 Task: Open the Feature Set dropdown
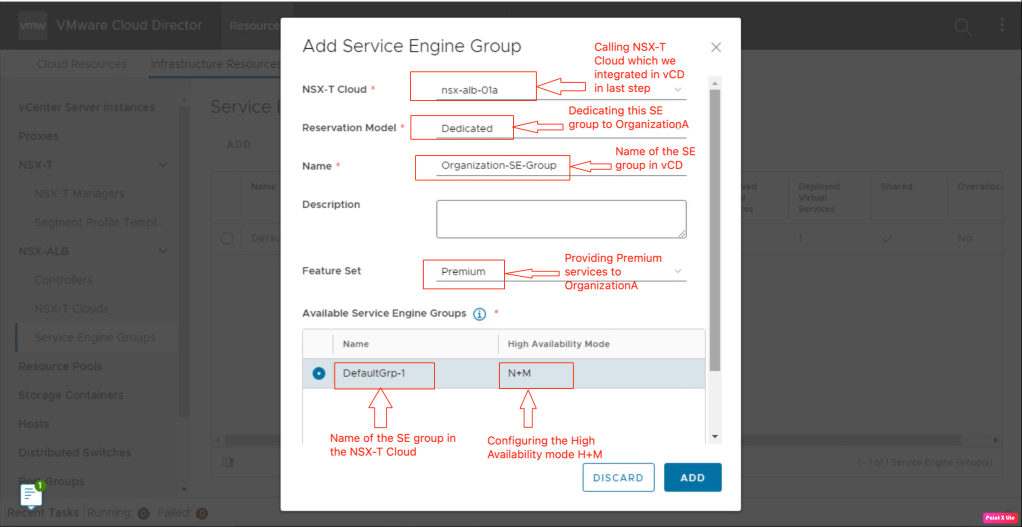point(677,271)
